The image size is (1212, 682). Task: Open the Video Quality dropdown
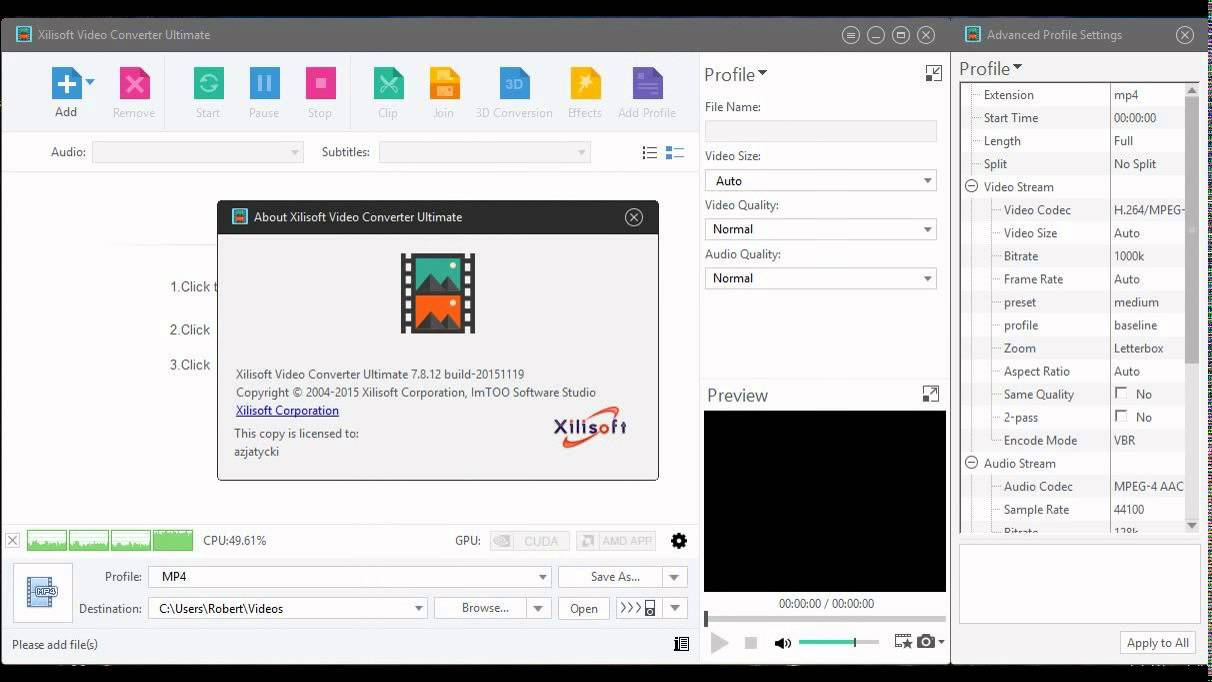(x=821, y=229)
